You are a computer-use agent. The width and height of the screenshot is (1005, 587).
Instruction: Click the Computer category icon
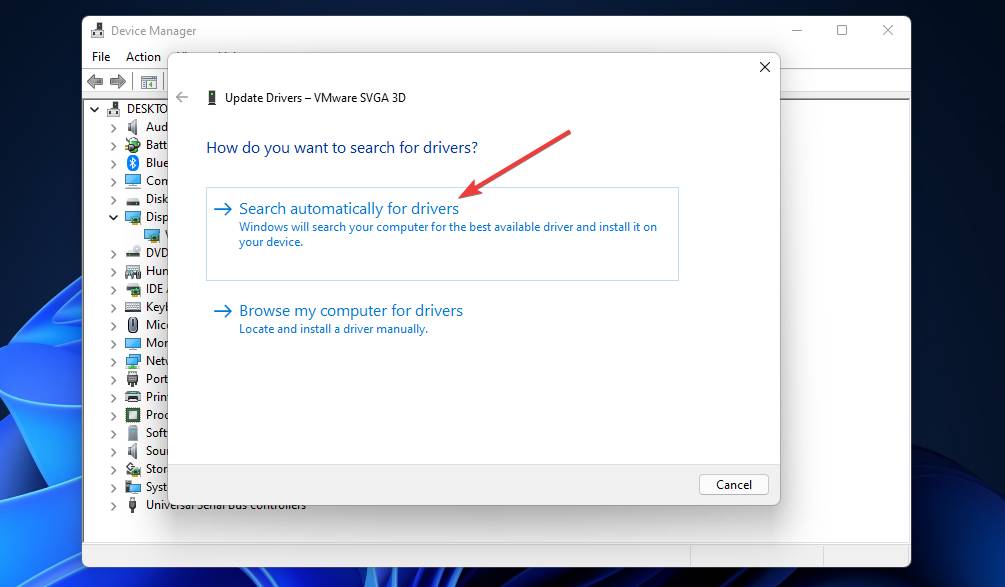pyautogui.click(x=133, y=181)
